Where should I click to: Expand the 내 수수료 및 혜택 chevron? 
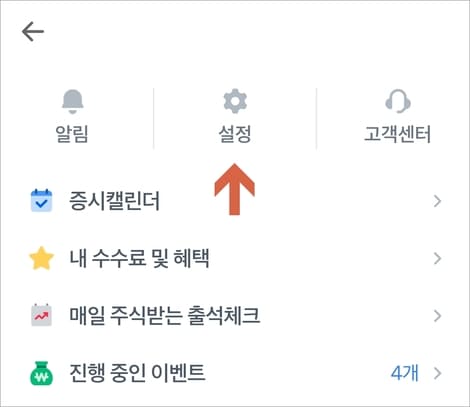click(x=438, y=258)
